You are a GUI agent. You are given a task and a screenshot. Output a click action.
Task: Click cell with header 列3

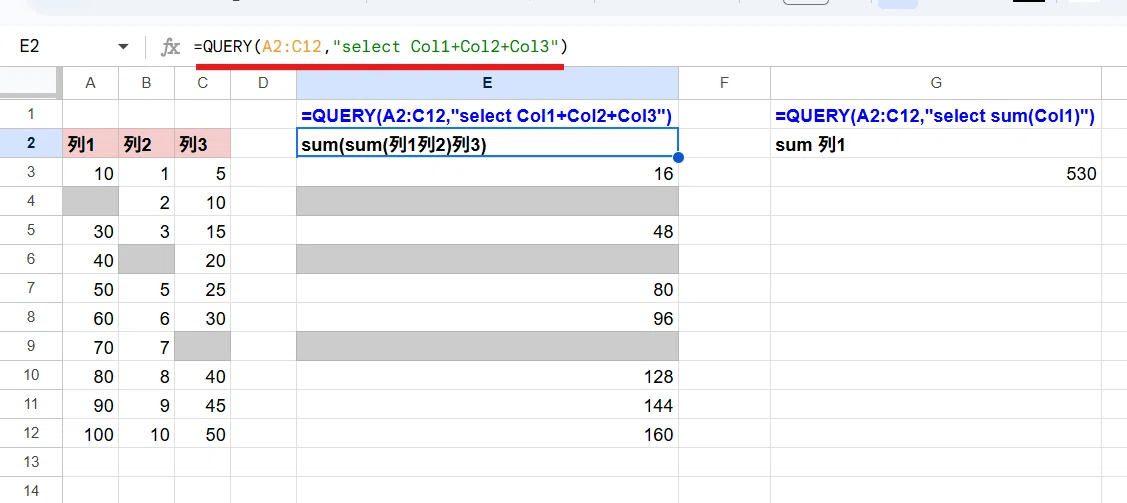[203, 144]
